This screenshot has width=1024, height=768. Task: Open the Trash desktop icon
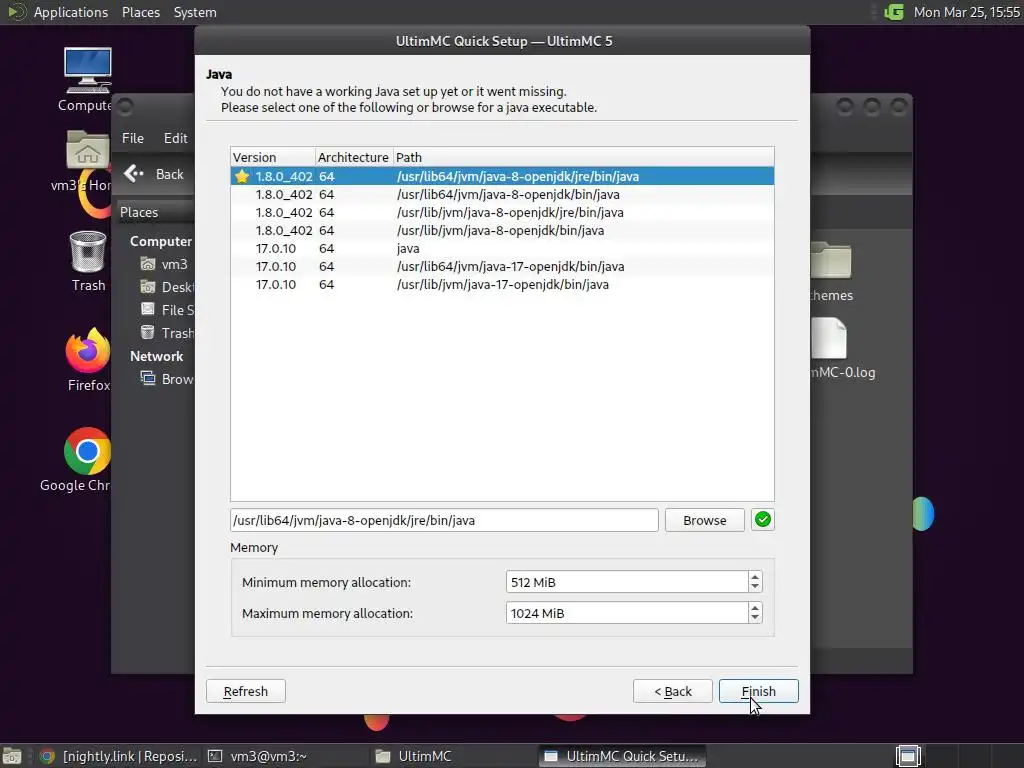point(88,252)
